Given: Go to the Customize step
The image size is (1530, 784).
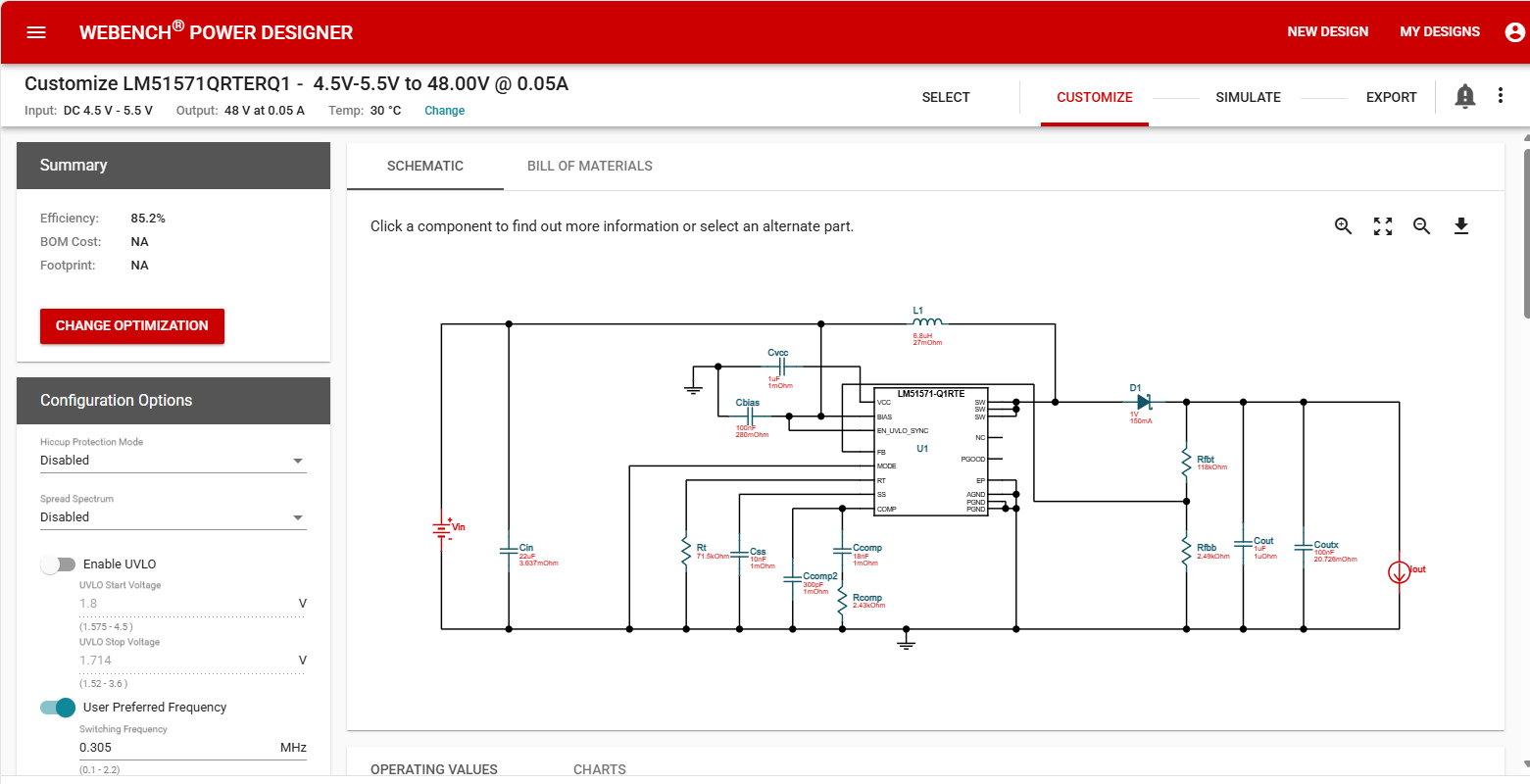Looking at the screenshot, I should pyautogui.click(x=1095, y=97).
